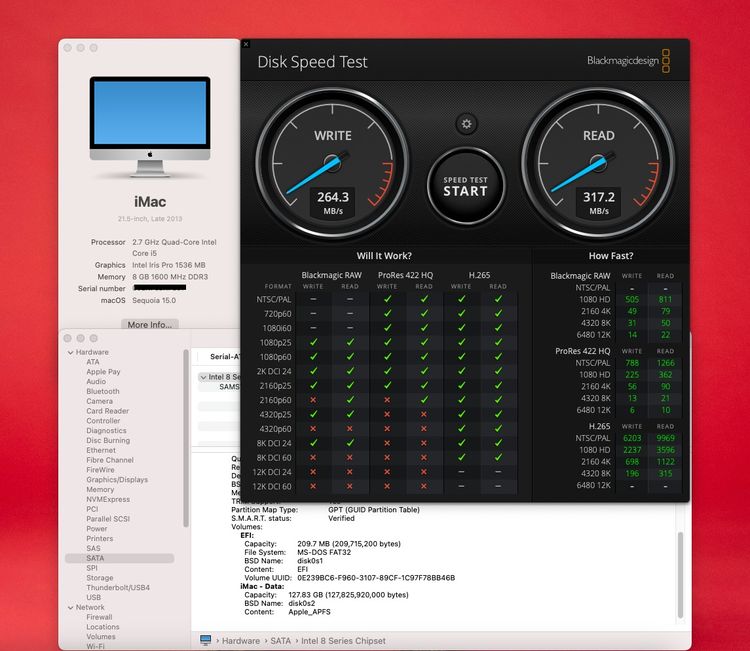The image size is (750, 651).
Task: Collapse the Hardware section in sidebar
Action: pos(70,353)
